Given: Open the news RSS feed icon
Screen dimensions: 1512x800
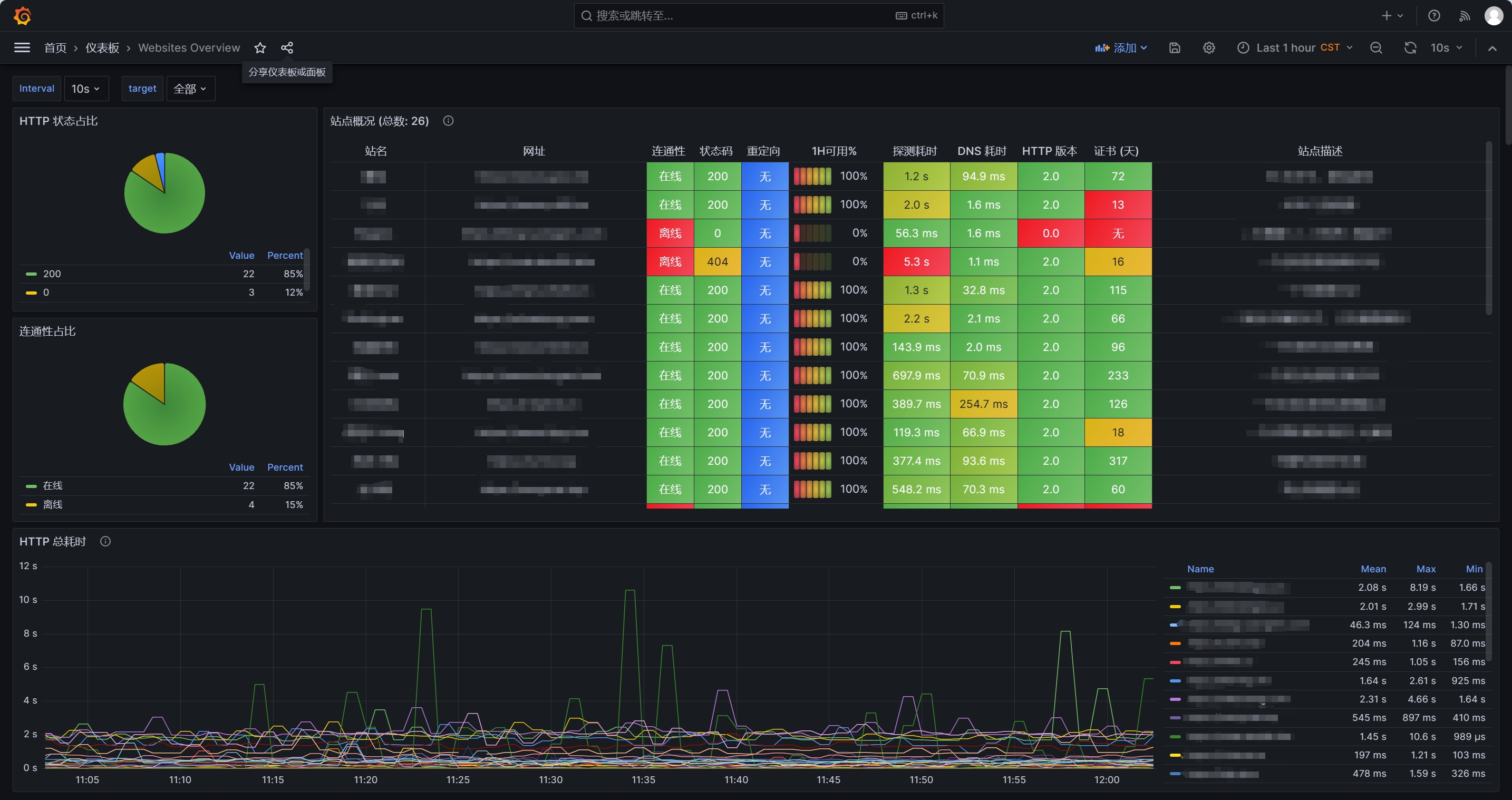Looking at the screenshot, I should tap(1465, 16).
